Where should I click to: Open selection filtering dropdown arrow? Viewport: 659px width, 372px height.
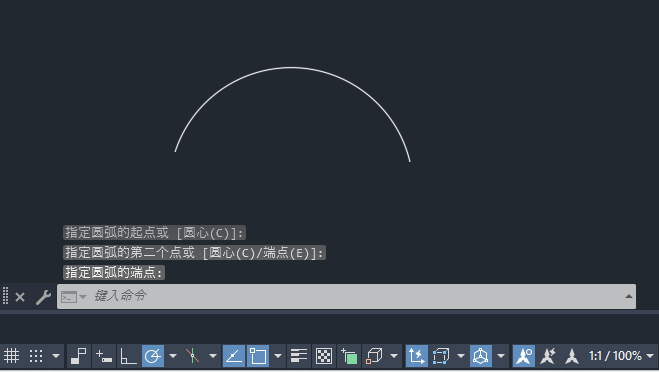[x=461, y=356]
